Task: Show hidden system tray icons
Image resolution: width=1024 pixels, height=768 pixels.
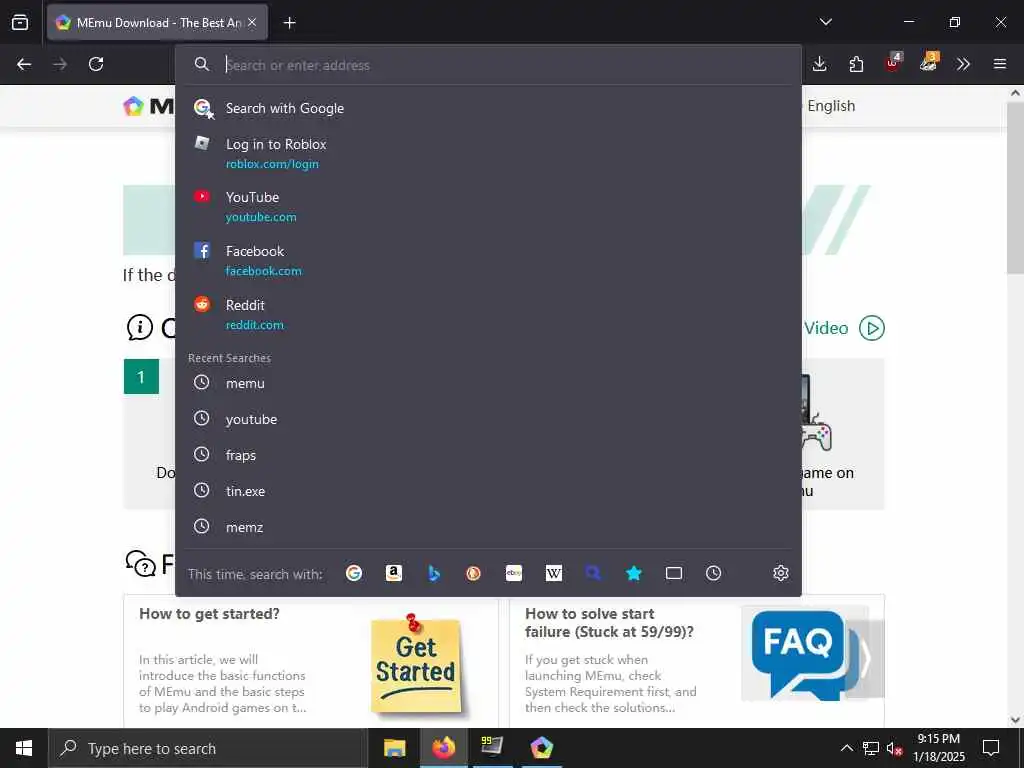Action: pos(846,748)
